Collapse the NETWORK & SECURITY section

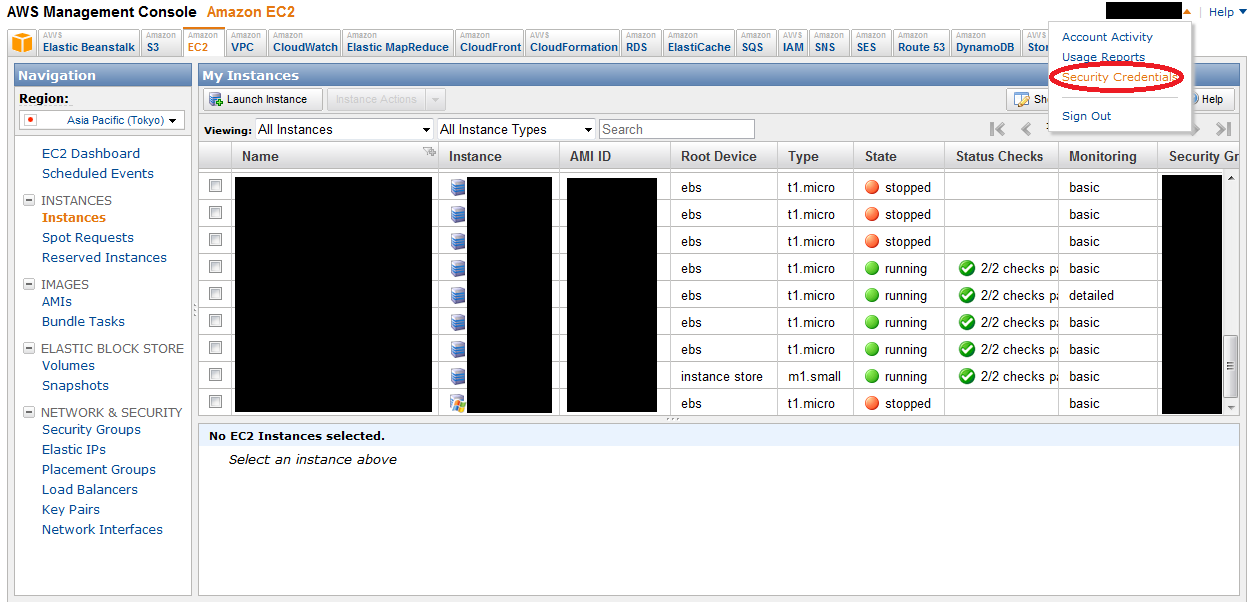point(29,413)
